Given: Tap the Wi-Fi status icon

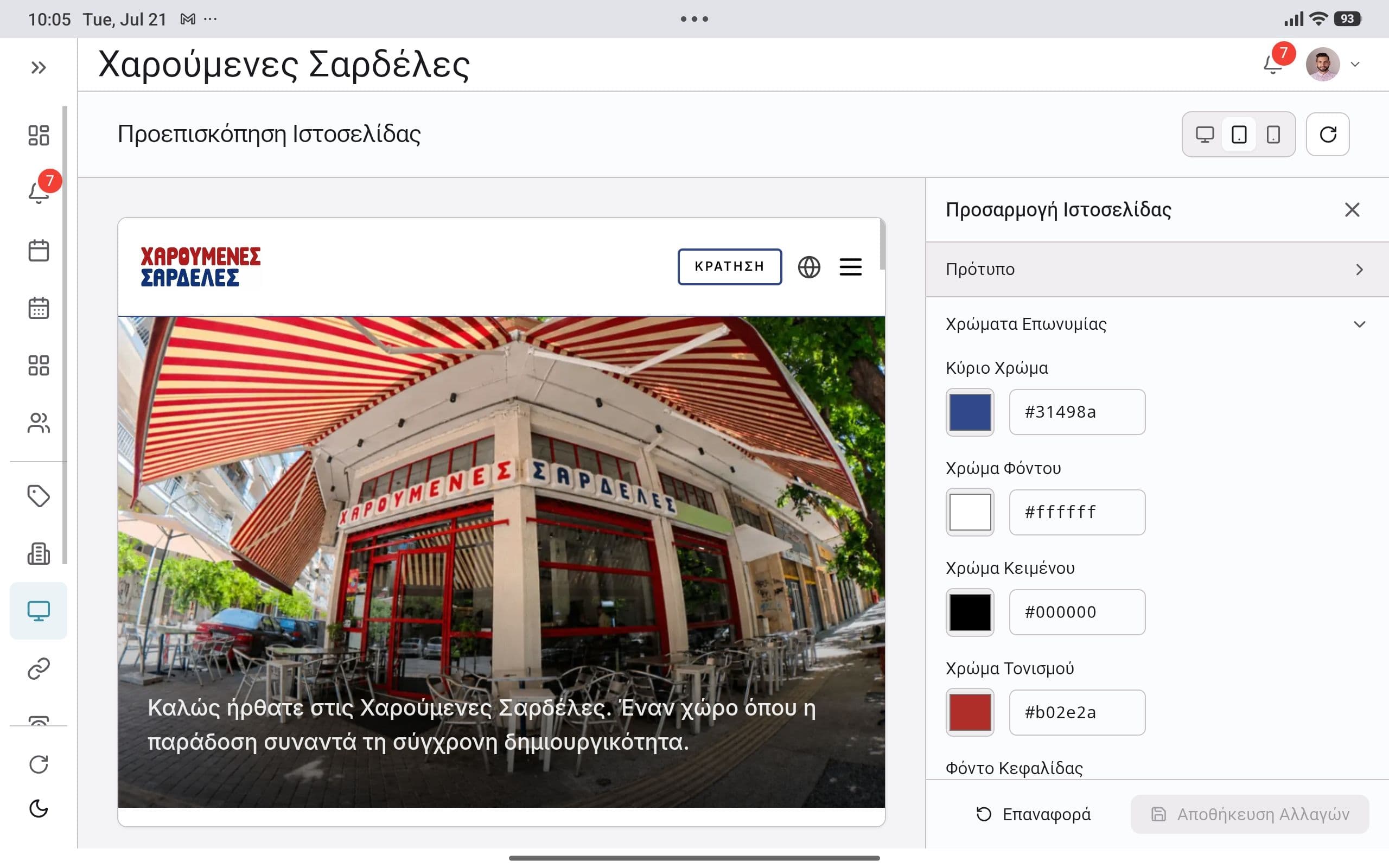Looking at the screenshot, I should click(x=1319, y=18).
